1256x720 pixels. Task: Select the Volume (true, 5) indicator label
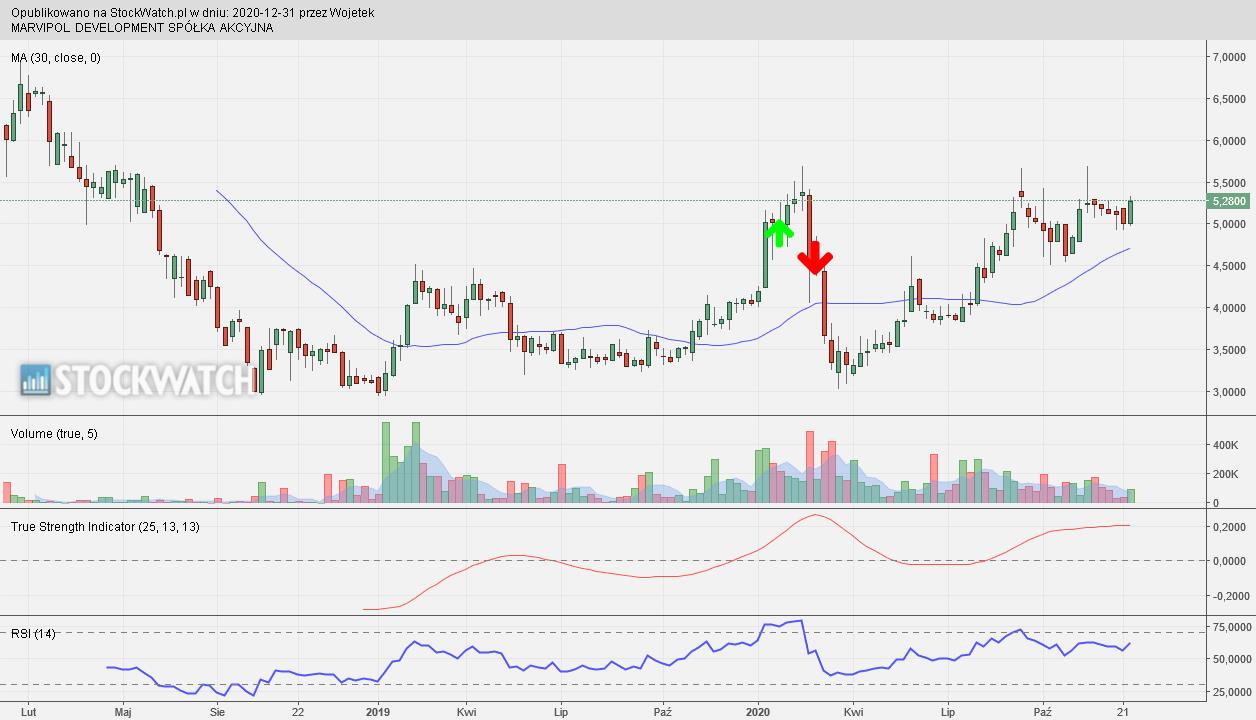[x=54, y=434]
